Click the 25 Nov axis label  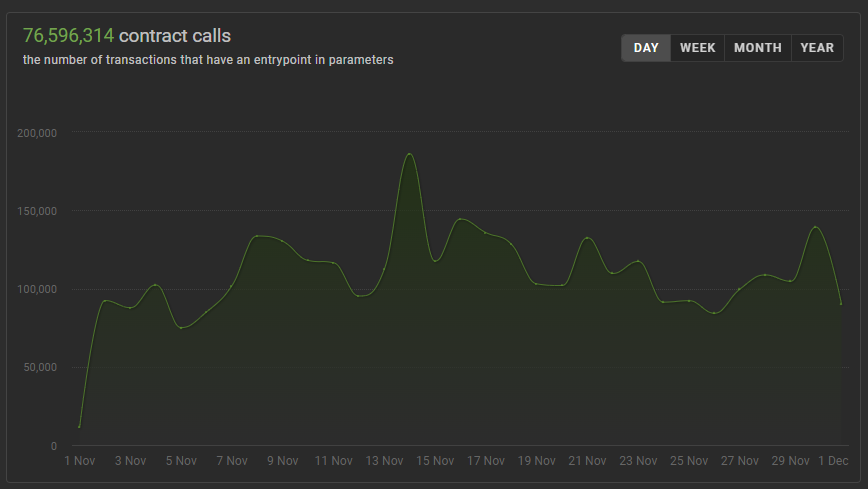(x=689, y=461)
